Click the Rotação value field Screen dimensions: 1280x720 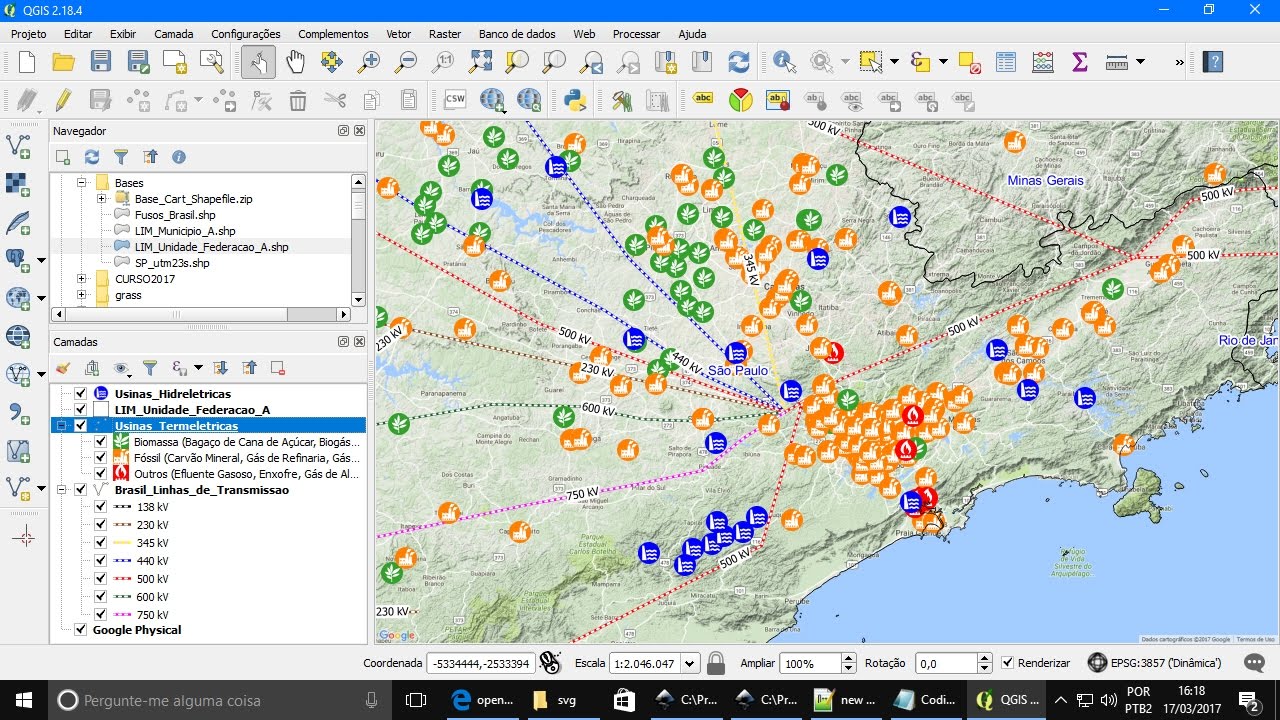[x=945, y=663]
